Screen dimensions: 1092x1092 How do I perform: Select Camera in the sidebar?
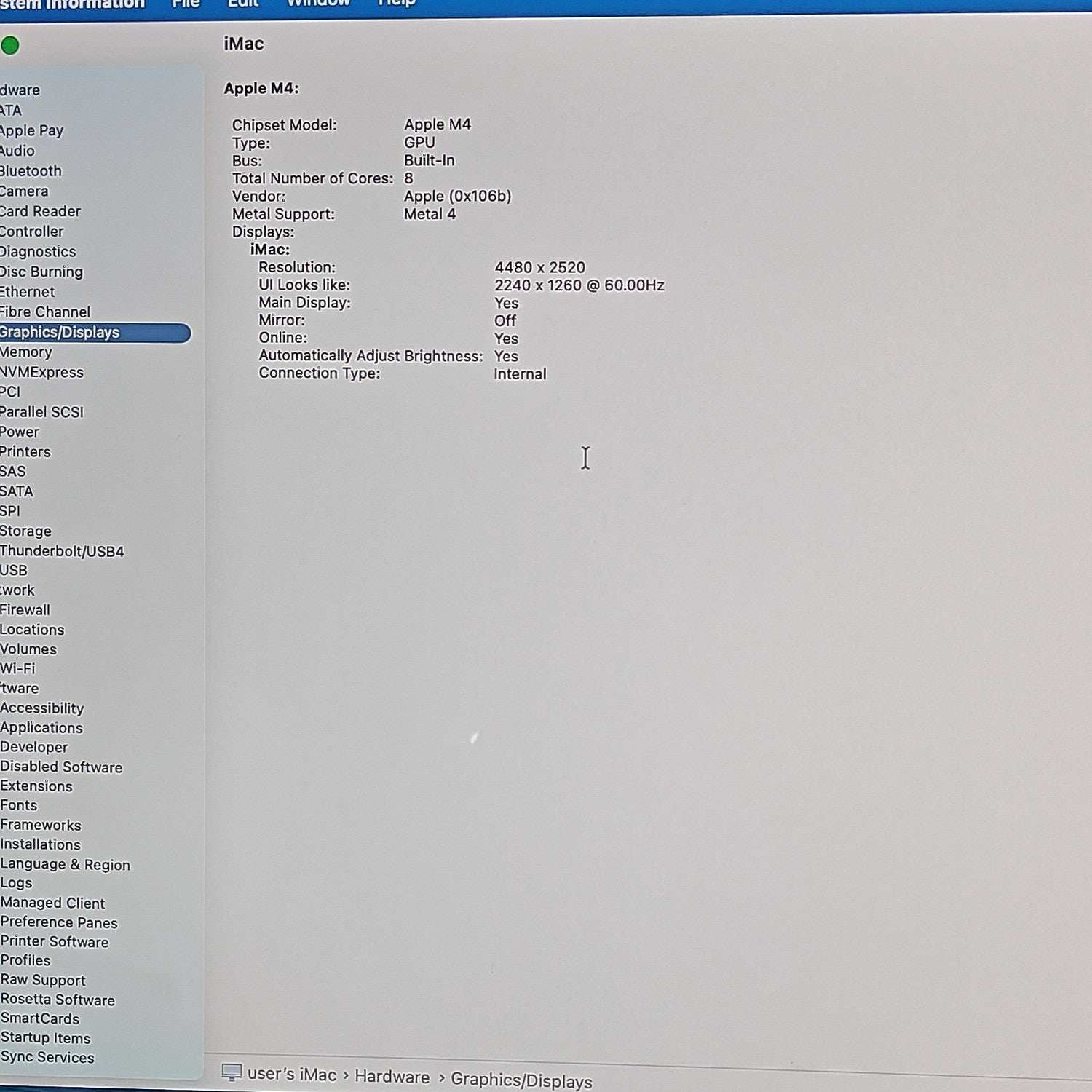coord(24,191)
